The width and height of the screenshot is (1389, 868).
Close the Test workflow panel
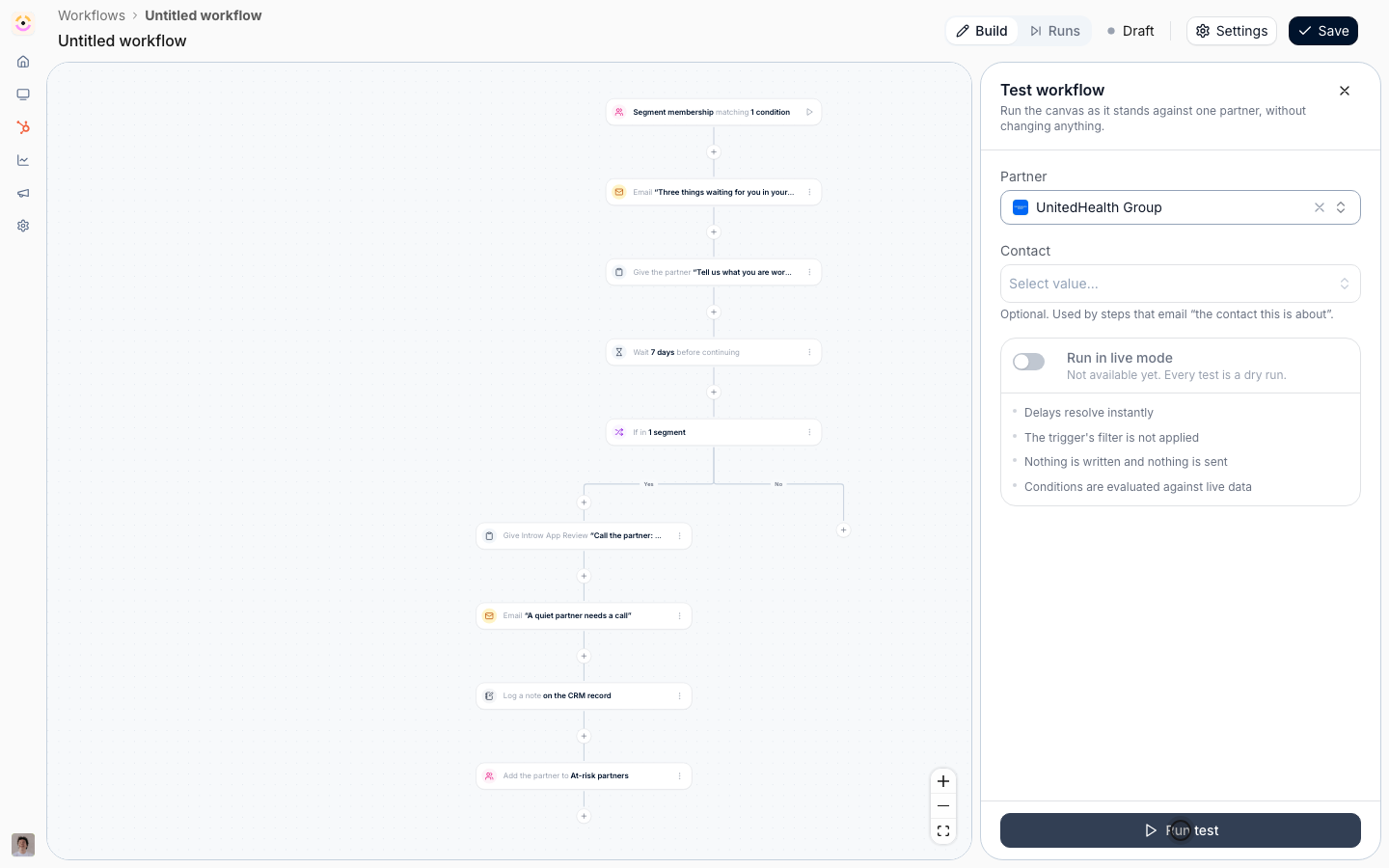point(1345,91)
